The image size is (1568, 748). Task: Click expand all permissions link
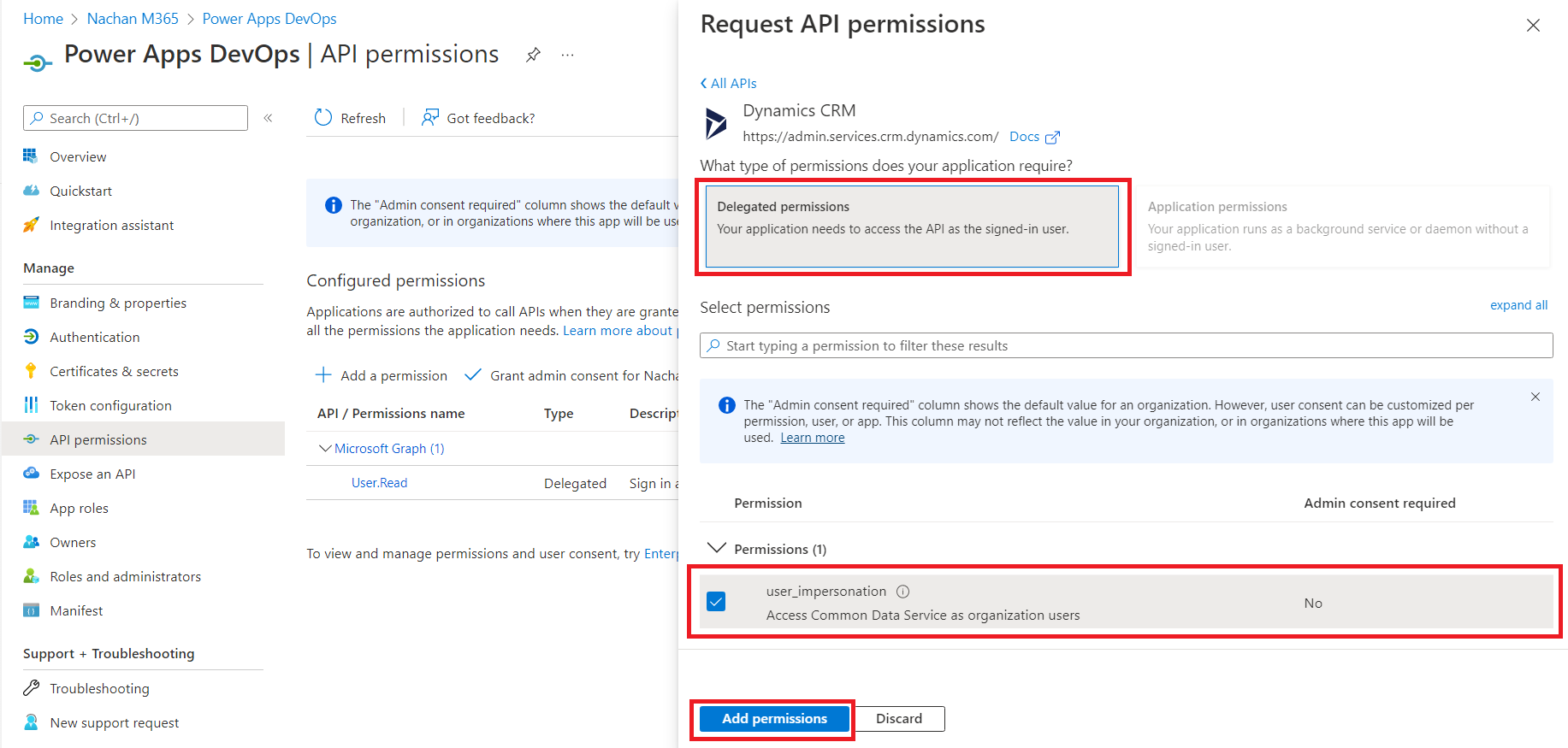point(1518,305)
